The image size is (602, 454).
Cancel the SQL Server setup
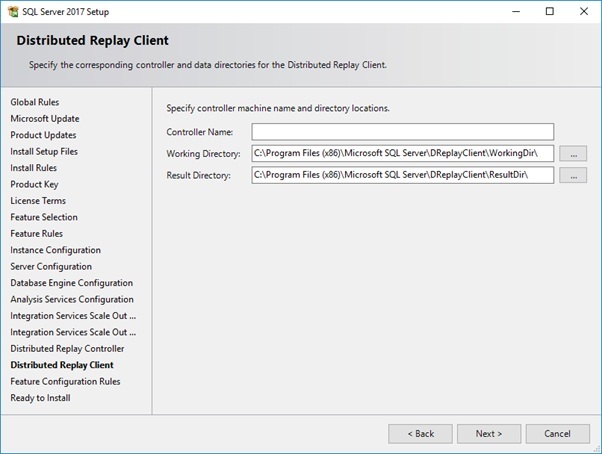[557, 434]
